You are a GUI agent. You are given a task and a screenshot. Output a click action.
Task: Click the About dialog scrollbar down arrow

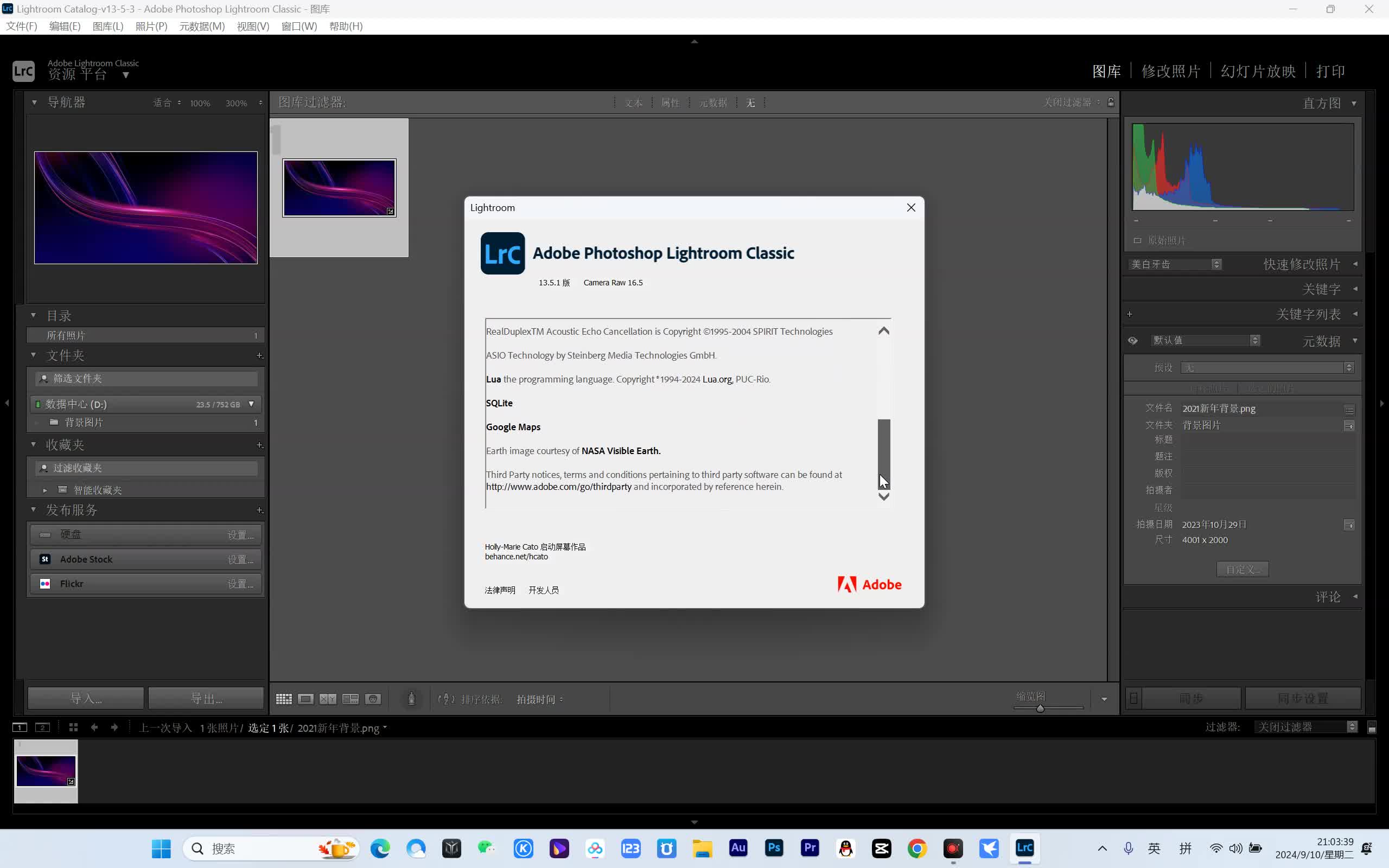click(884, 496)
